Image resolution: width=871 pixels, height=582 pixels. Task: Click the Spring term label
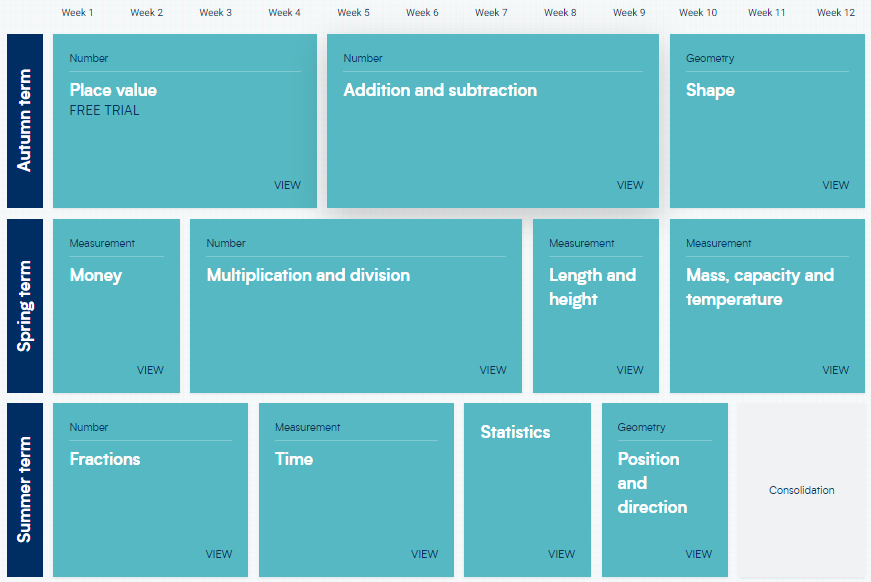25,306
